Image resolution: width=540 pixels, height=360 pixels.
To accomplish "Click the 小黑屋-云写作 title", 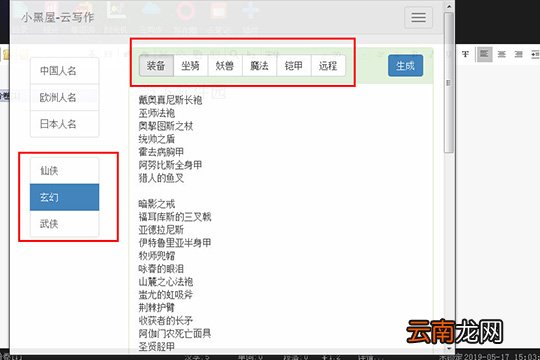I will tap(58, 17).
